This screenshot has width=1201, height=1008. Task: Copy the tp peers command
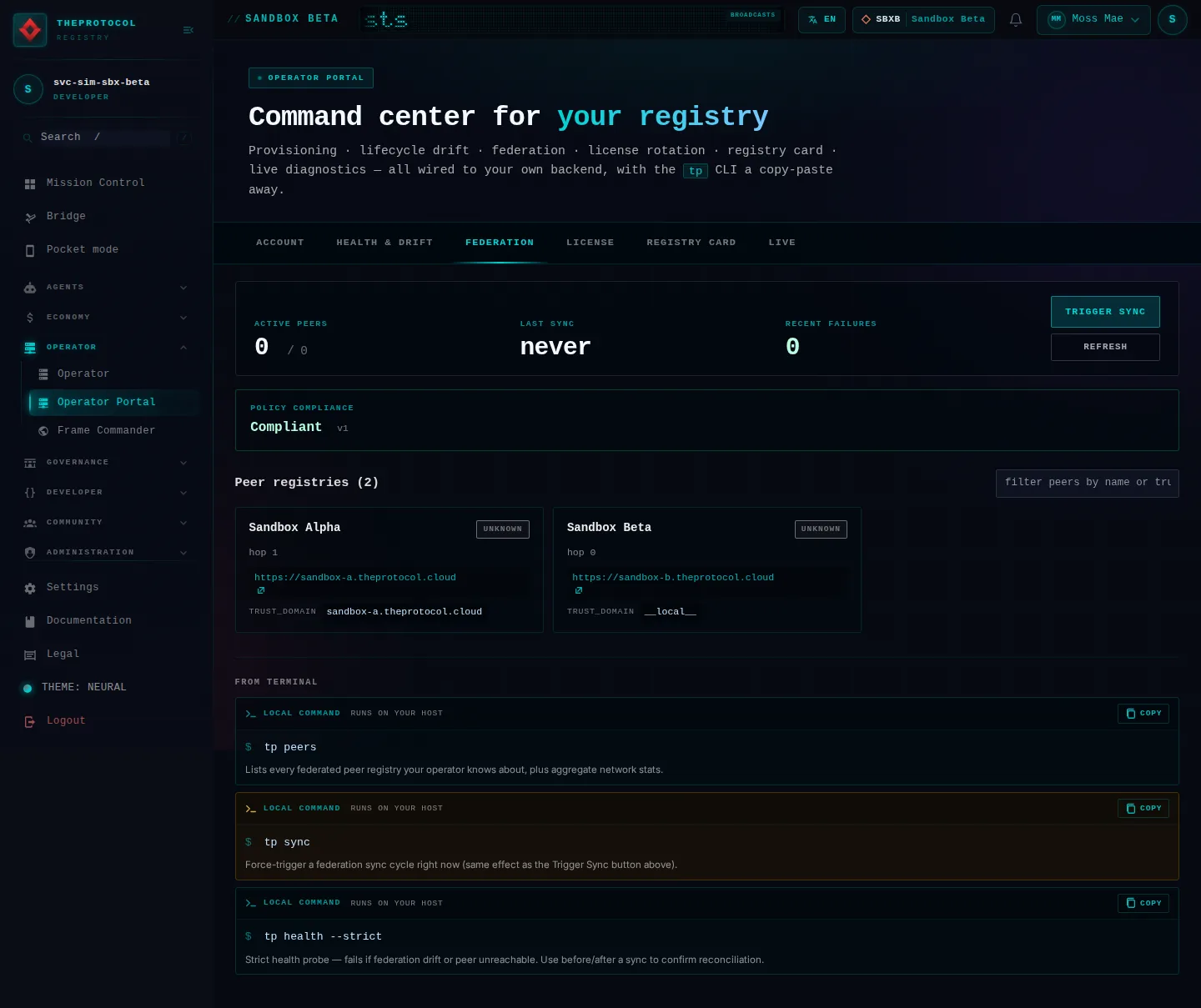tap(1143, 714)
